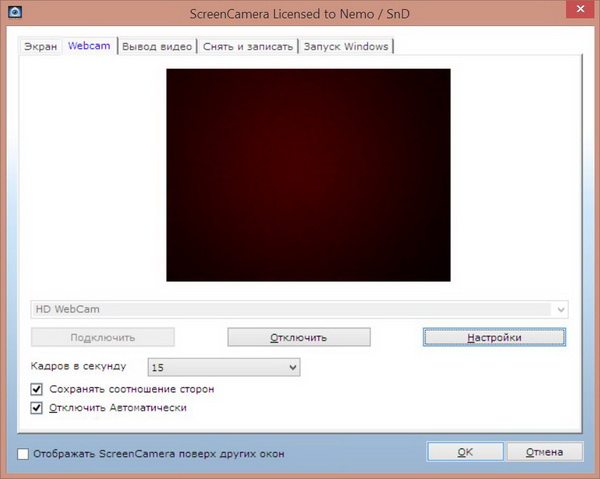Open the Вывод видео tab
The width and height of the screenshot is (600, 479).
click(157, 47)
